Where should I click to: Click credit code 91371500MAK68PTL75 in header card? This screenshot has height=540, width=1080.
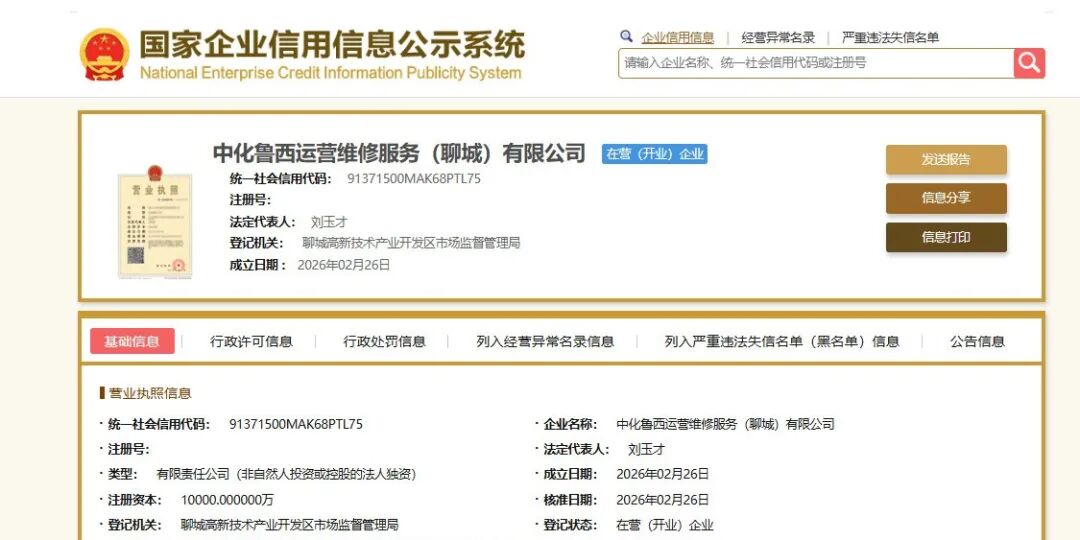(414, 179)
